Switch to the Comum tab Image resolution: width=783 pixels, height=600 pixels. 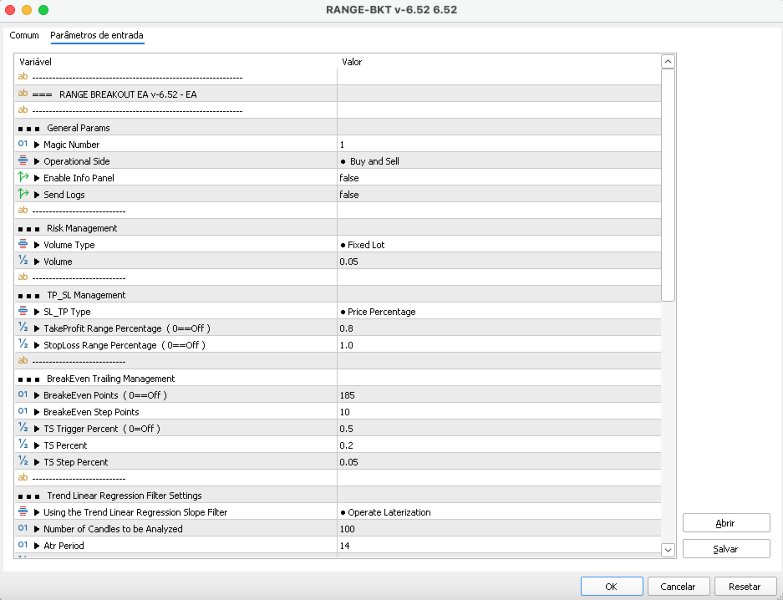(x=24, y=35)
